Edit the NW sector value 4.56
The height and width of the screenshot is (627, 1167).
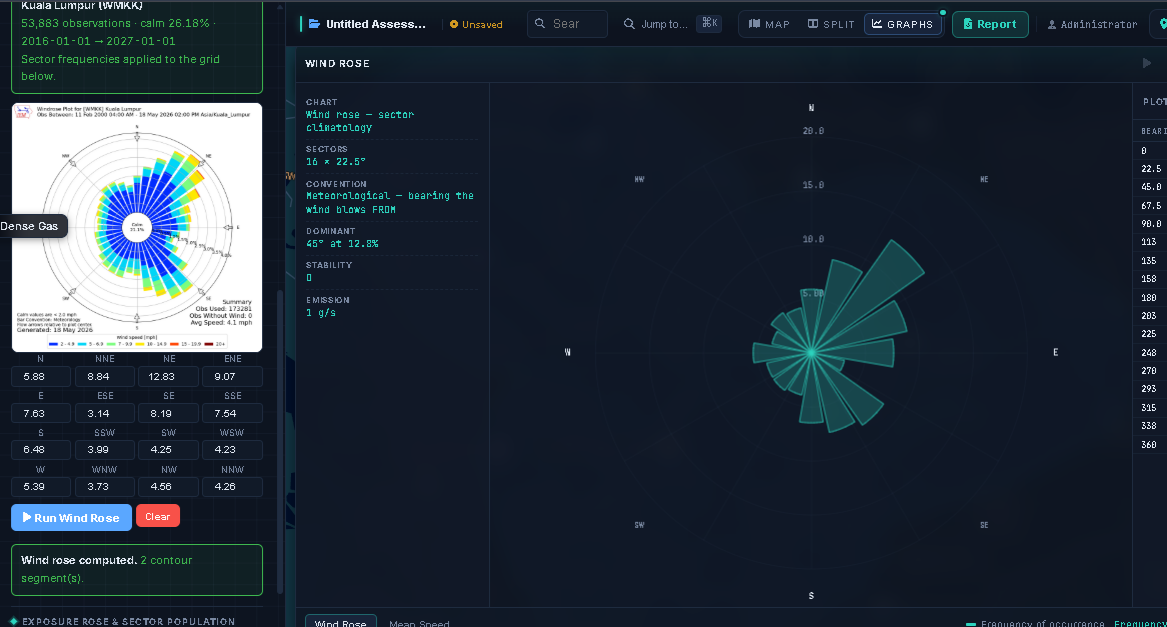(x=168, y=486)
